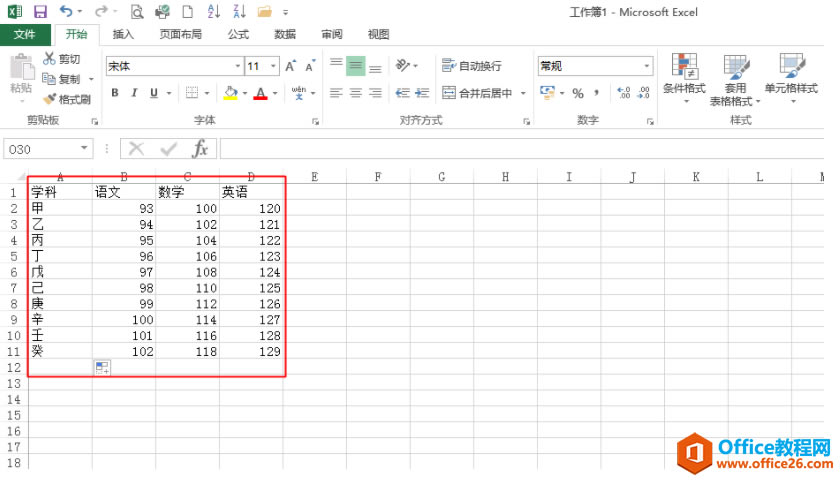Increase font size with the large A
This screenshot has width=840, height=481.
290,66
